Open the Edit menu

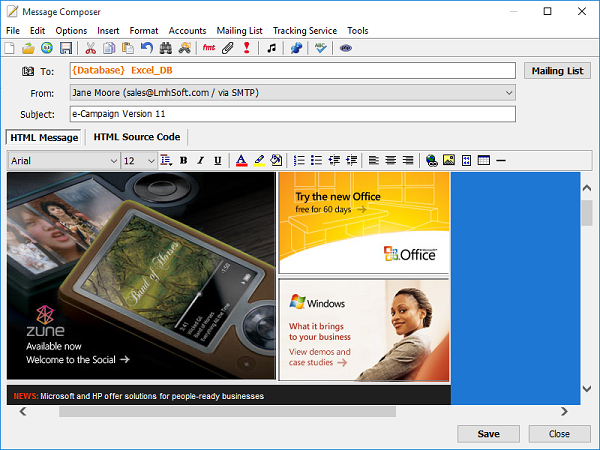click(x=38, y=31)
